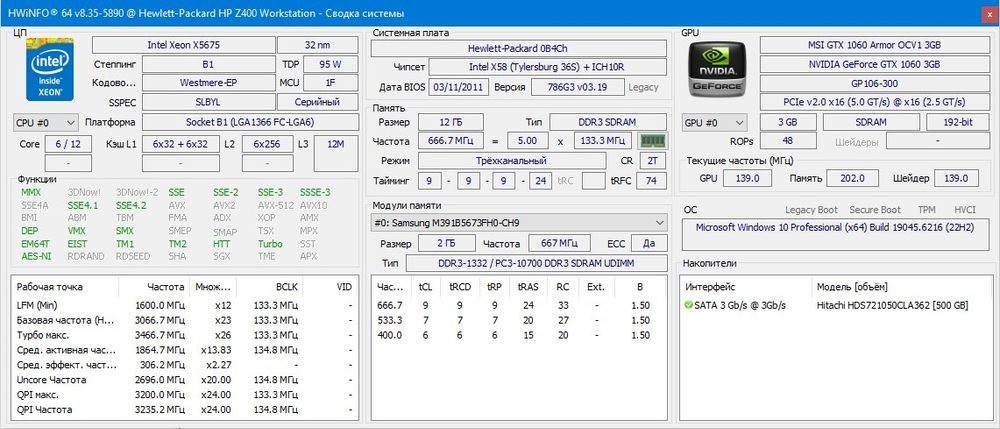Select the Uncore Частота row

tap(184, 380)
